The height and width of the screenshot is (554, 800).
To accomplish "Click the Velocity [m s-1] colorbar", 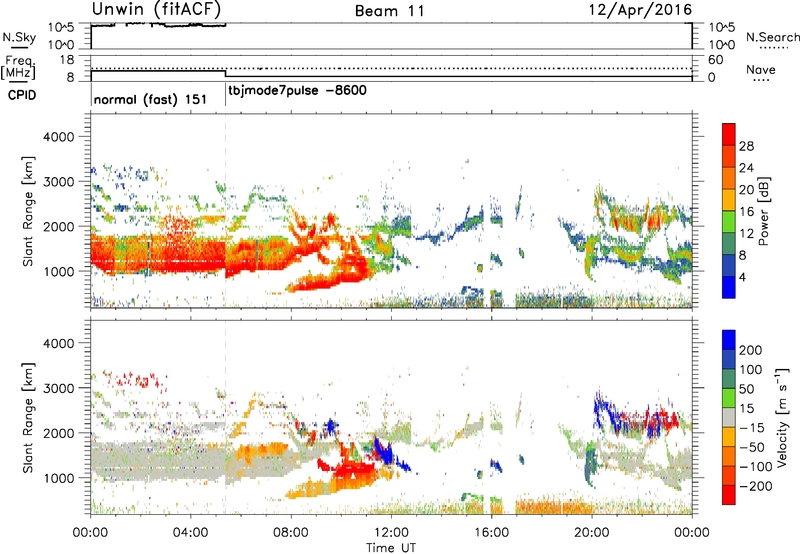I will [729, 417].
